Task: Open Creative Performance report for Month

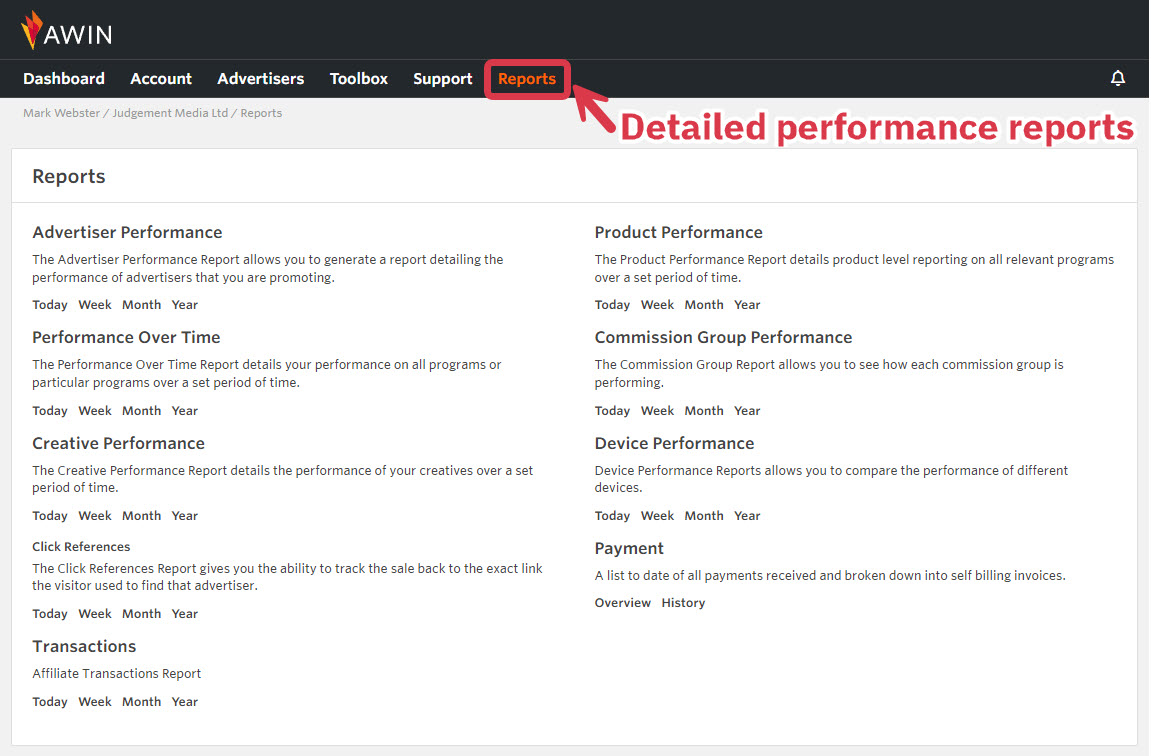Action: (141, 516)
